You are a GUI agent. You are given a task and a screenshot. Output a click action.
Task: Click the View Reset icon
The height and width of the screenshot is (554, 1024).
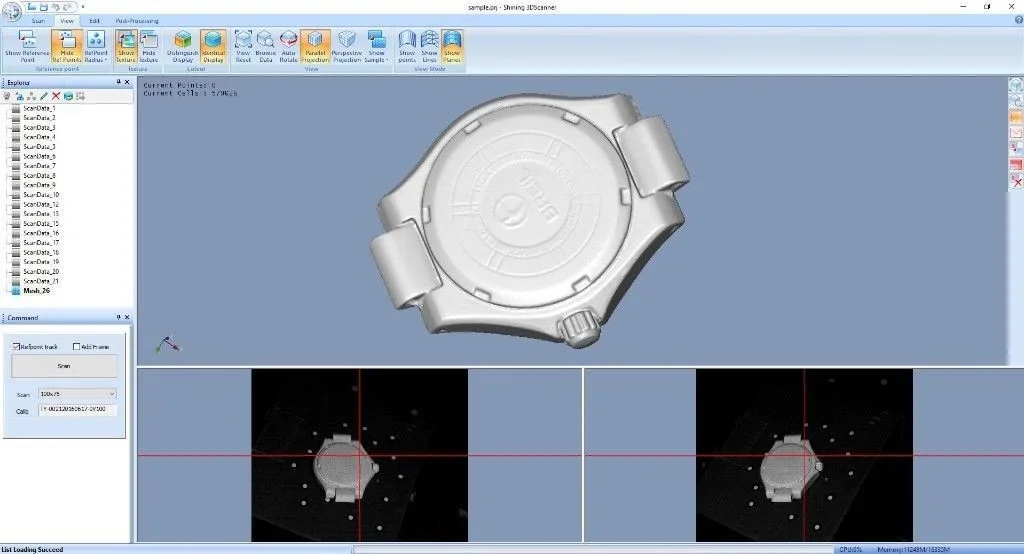[x=242, y=47]
